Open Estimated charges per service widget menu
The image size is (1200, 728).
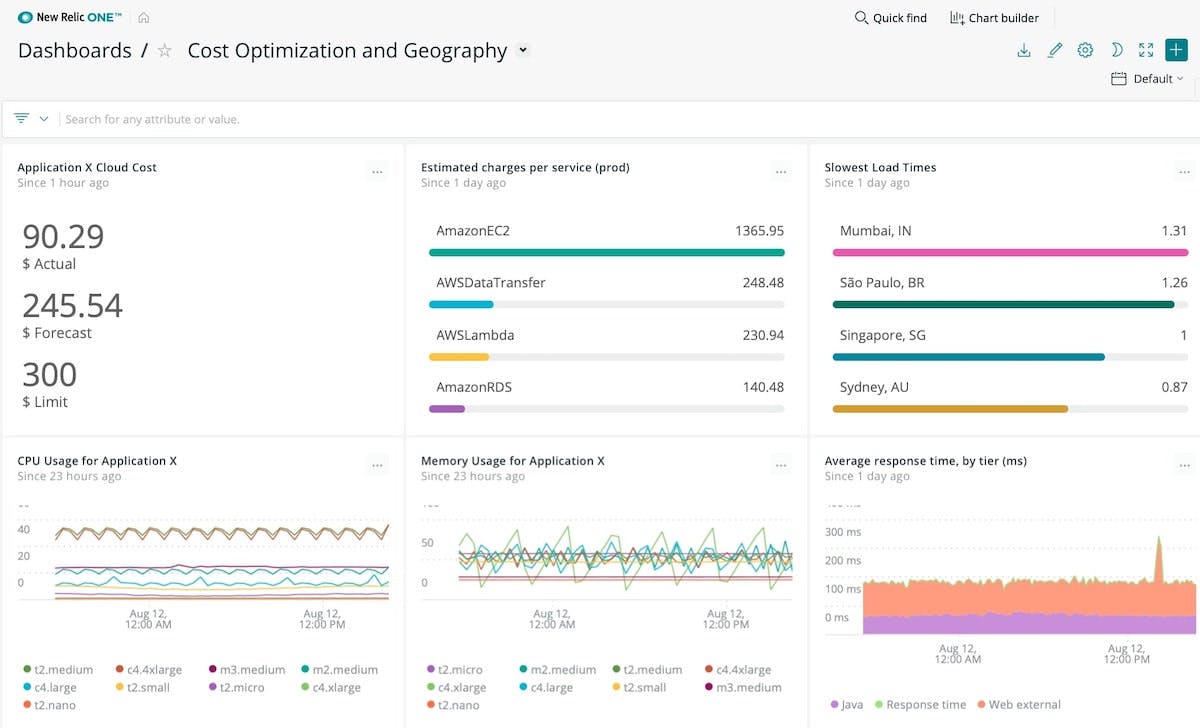coord(781,172)
